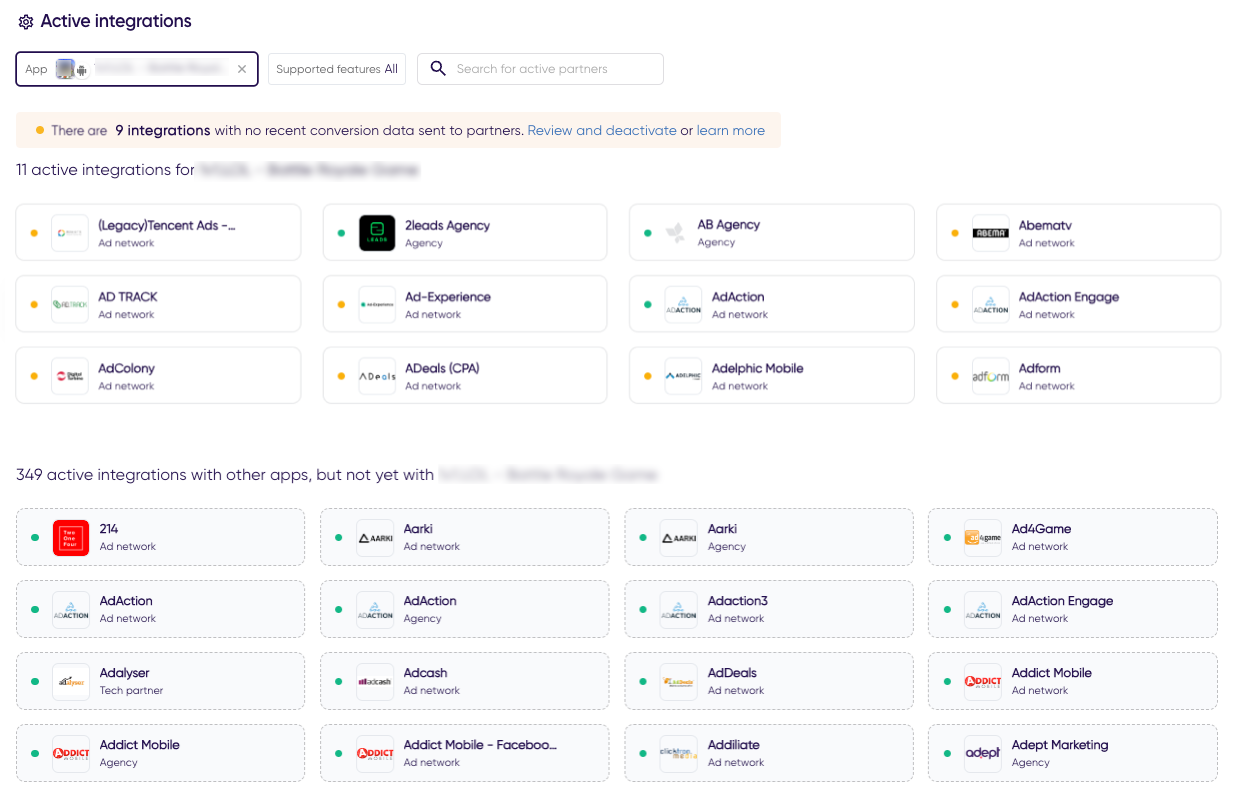Click the settings gear beside Active integrations

tap(26, 20)
